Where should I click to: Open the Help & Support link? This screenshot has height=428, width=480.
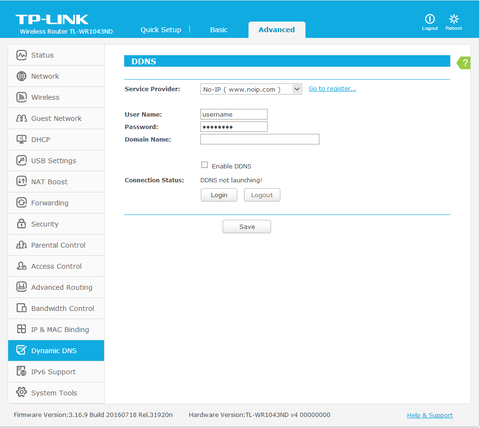(430, 415)
